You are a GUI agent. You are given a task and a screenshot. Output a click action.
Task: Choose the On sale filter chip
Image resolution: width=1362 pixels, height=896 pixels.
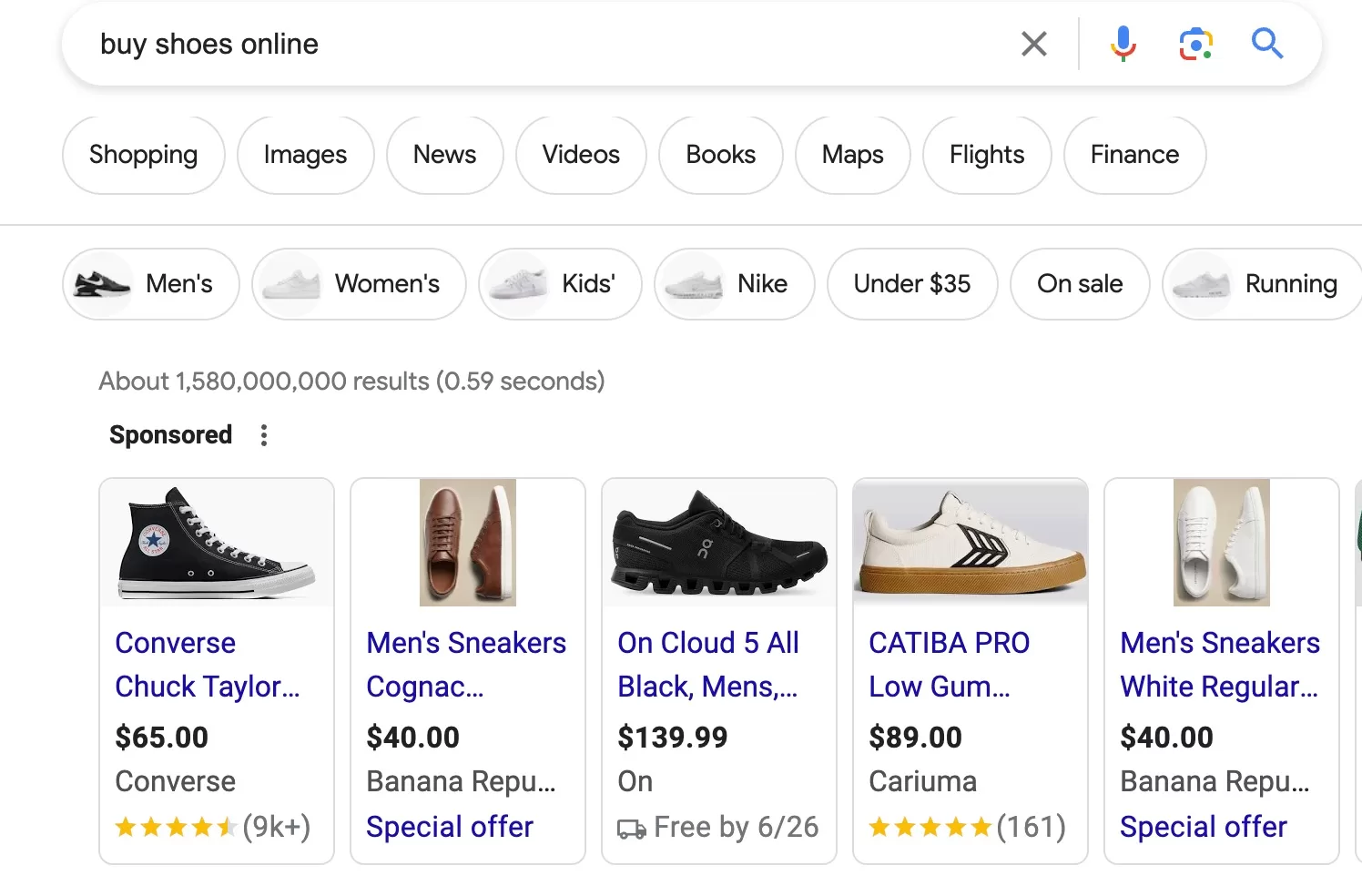(1080, 284)
